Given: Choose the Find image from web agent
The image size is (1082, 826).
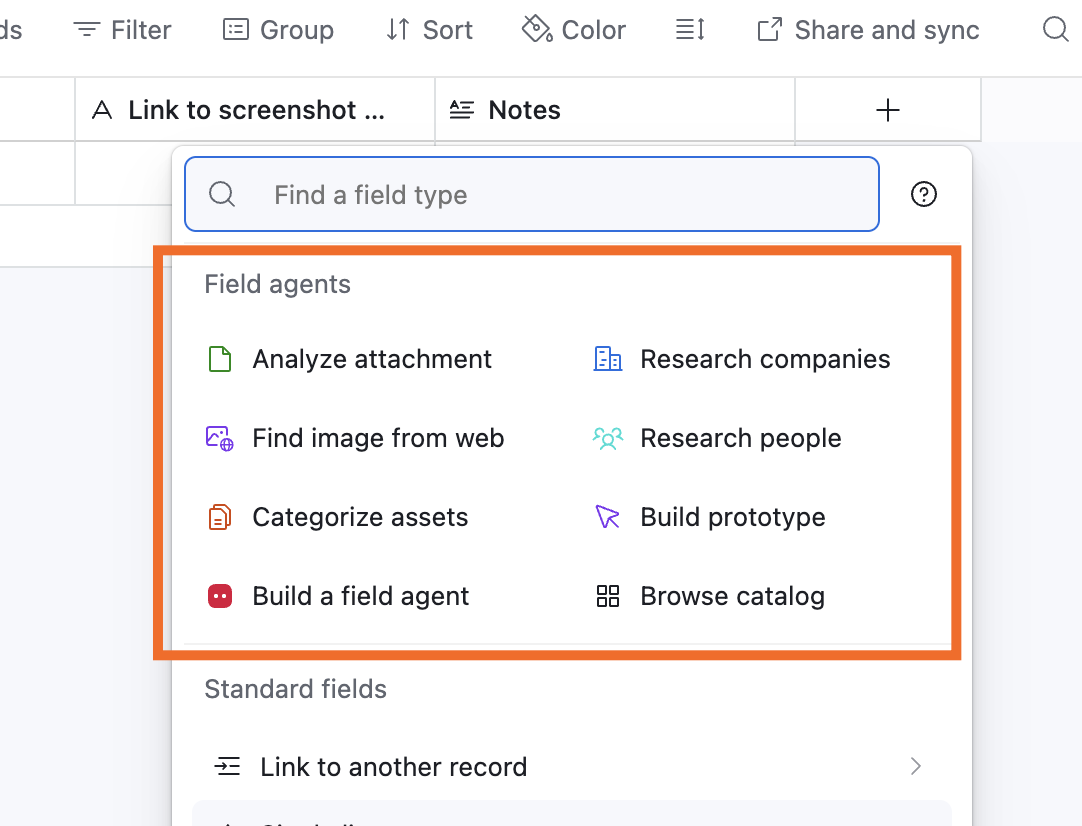Looking at the screenshot, I should click(x=378, y=437).
